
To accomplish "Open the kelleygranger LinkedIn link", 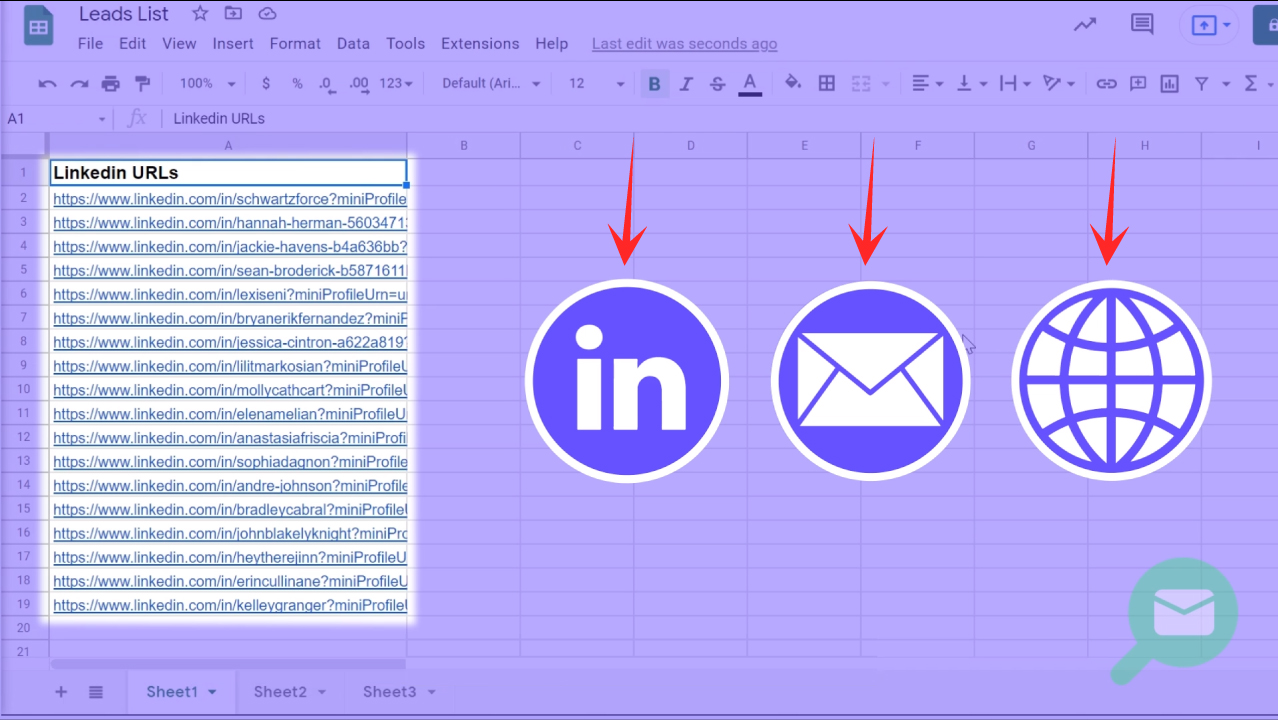I will coord(230,606).
